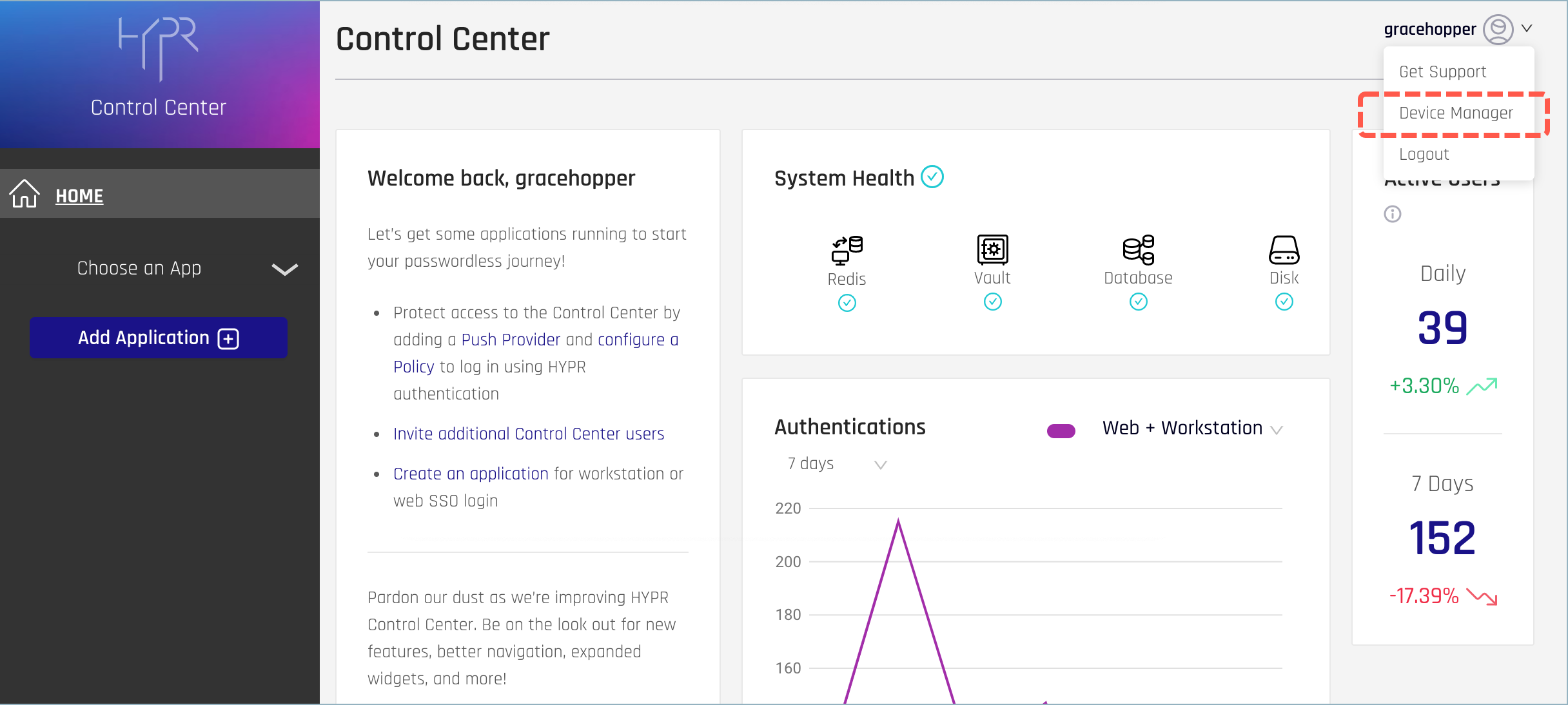The width and height of the screenshot is (1568, 705).
Task: Open Invite additional Control Center users link
Action: point(528,434)
